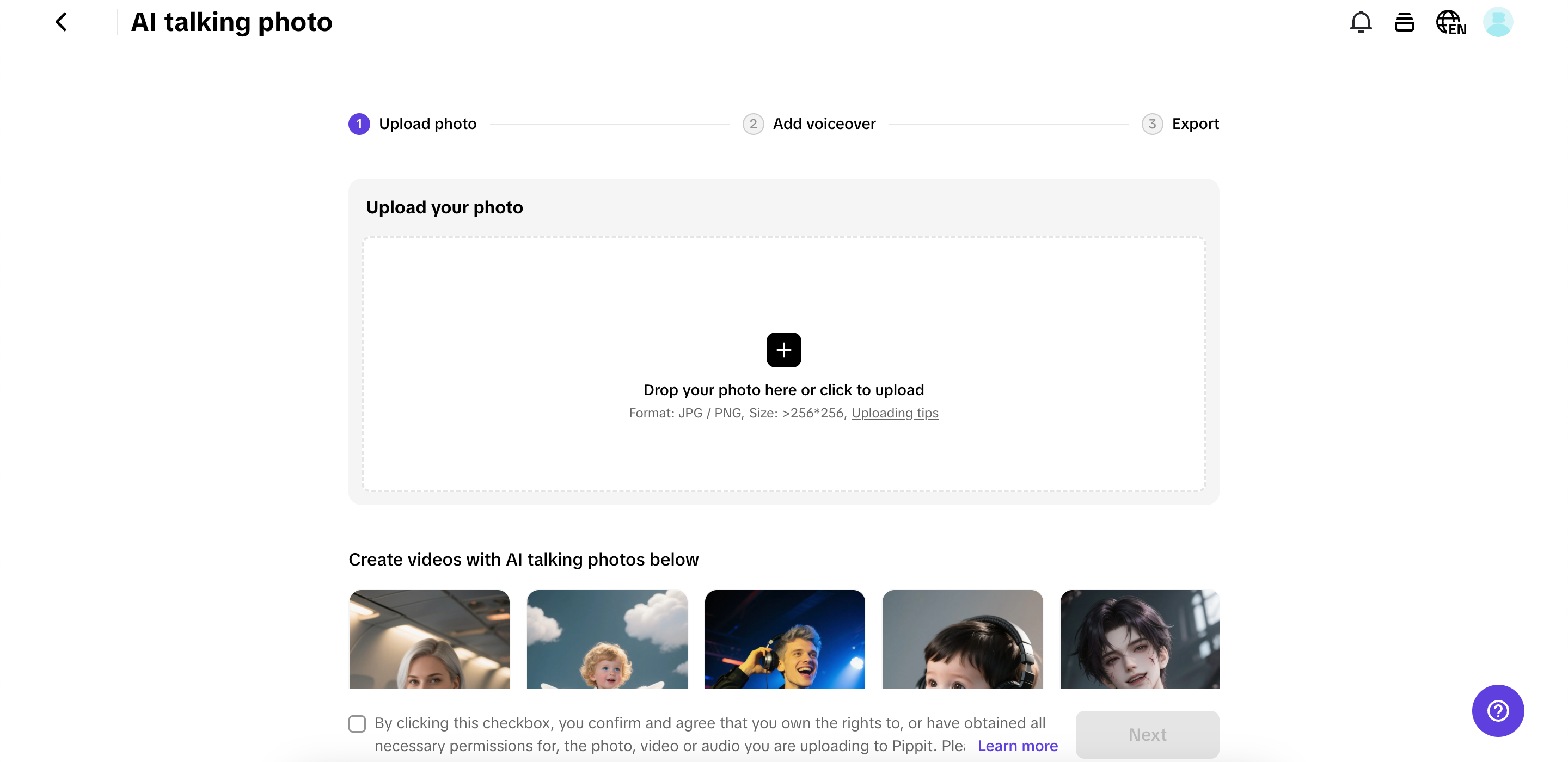Image resolution: width=1568 pixels, height=762 pixels.
Task: Open the notifications bell
Action: coord(1362,22)
